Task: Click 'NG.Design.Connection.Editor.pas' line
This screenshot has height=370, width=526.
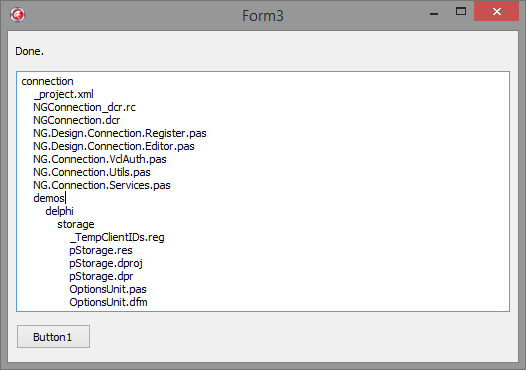Action: [x=114, y=146]
